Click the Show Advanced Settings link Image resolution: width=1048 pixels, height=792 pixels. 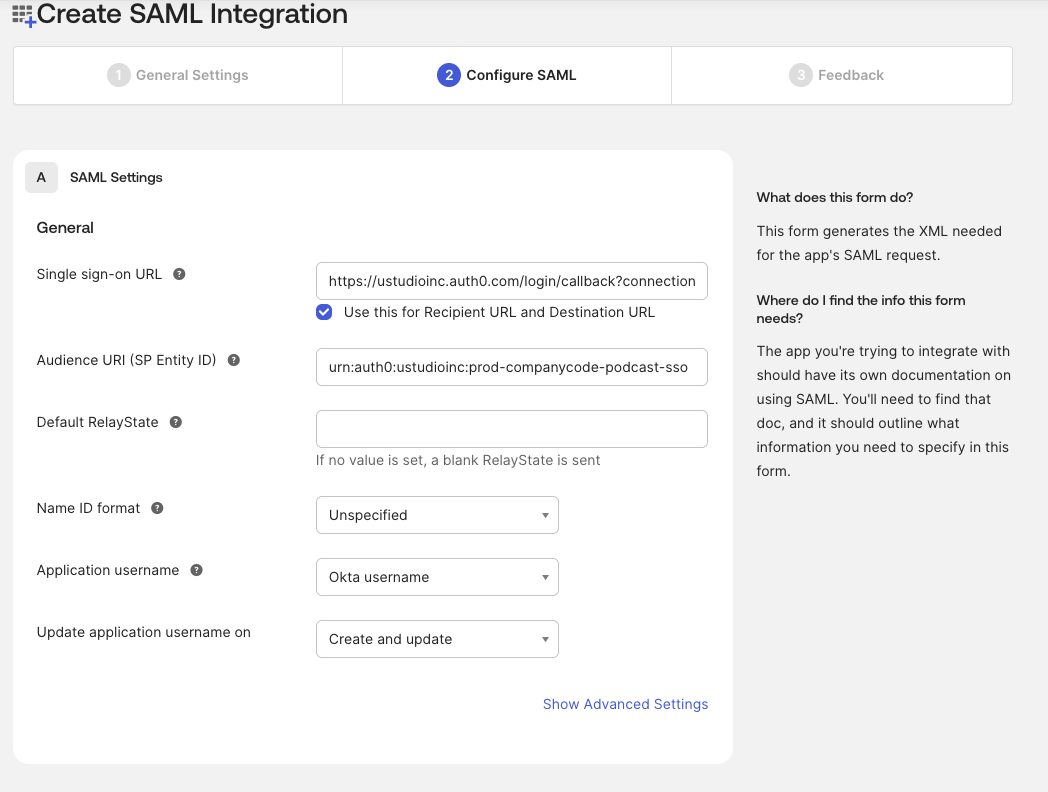pos(626,704)
